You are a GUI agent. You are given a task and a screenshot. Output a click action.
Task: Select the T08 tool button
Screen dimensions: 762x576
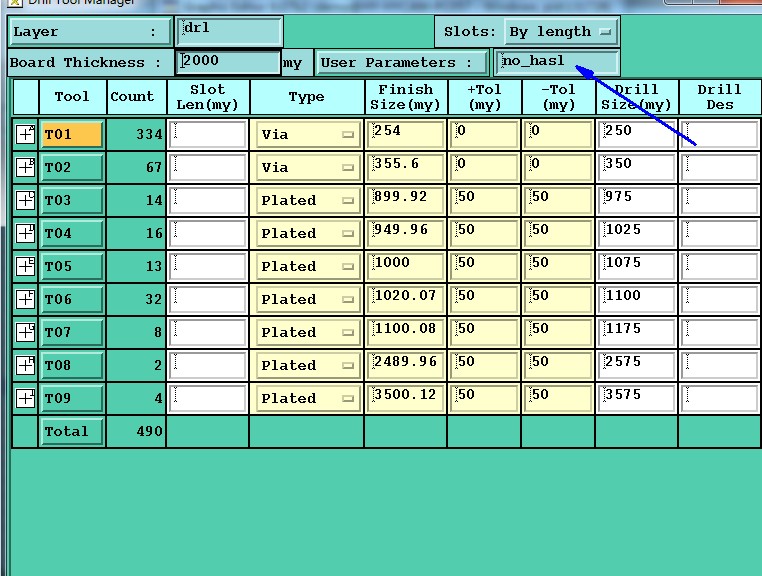[71, 365]
